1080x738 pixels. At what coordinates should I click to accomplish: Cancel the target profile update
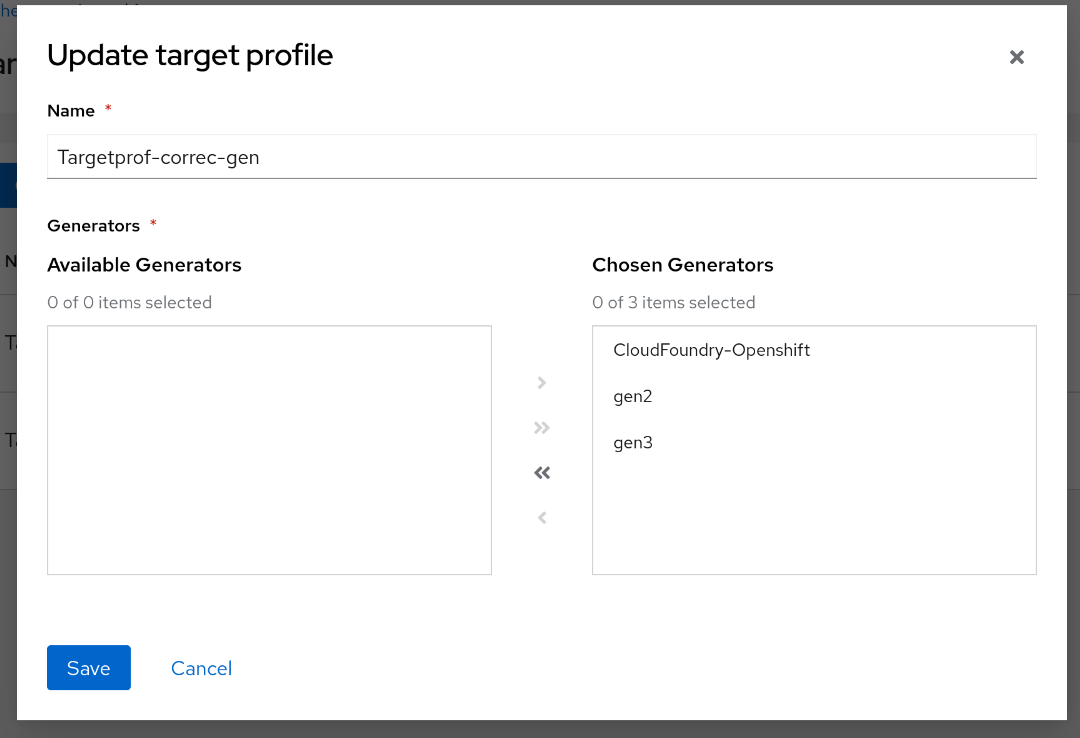point(201,668)
